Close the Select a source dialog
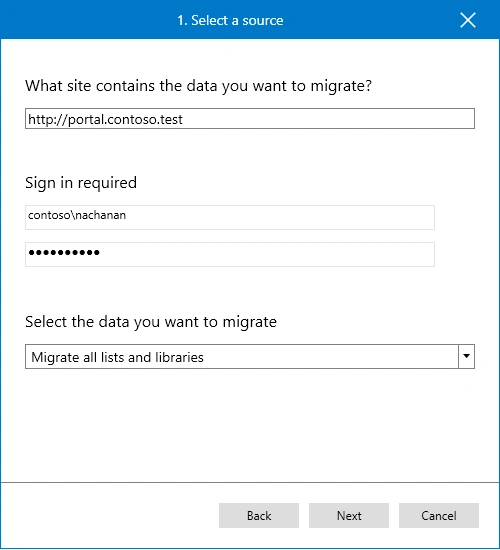Image resolution: width=500 pixels, height=550 pixels. (x=468, y=20)
